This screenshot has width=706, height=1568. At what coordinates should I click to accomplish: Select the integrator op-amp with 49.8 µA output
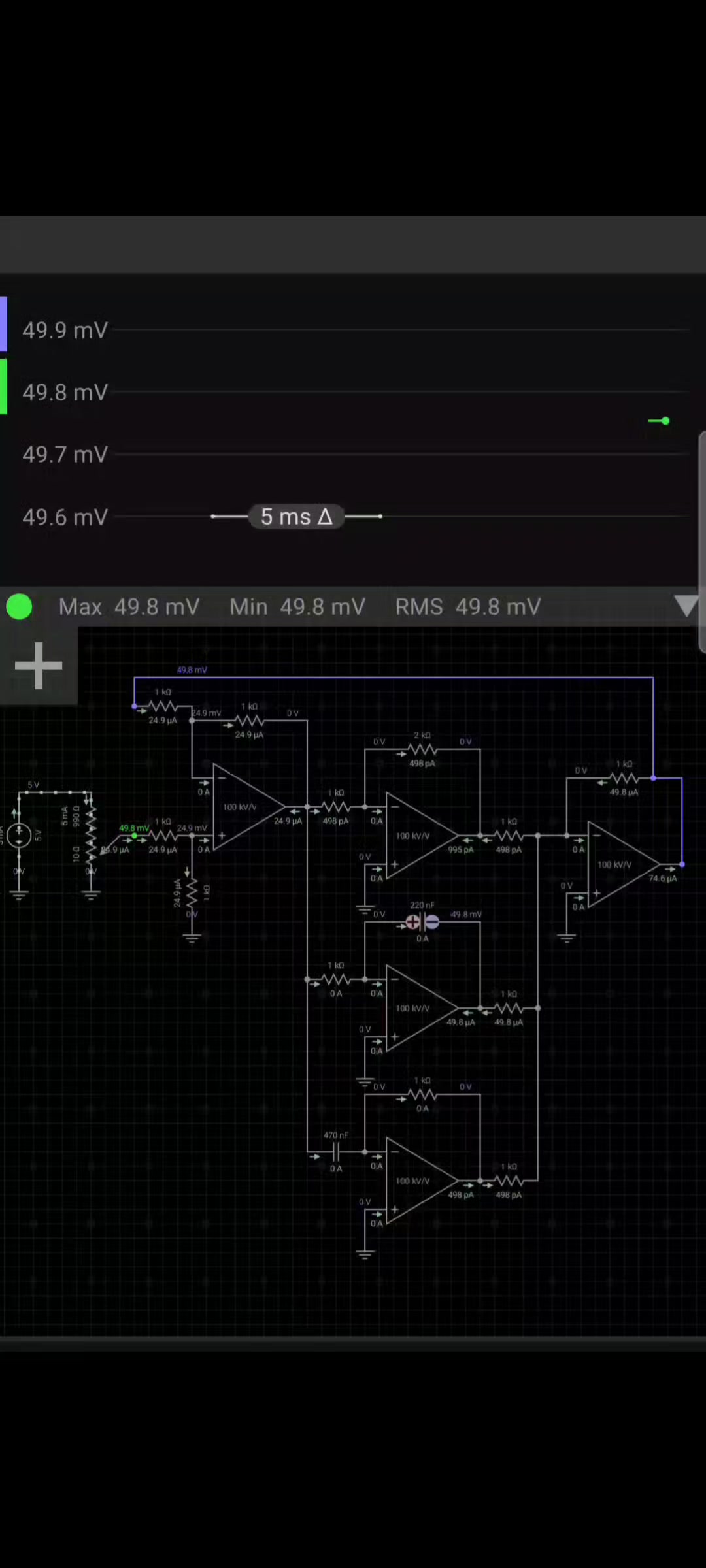[422, 1008]
